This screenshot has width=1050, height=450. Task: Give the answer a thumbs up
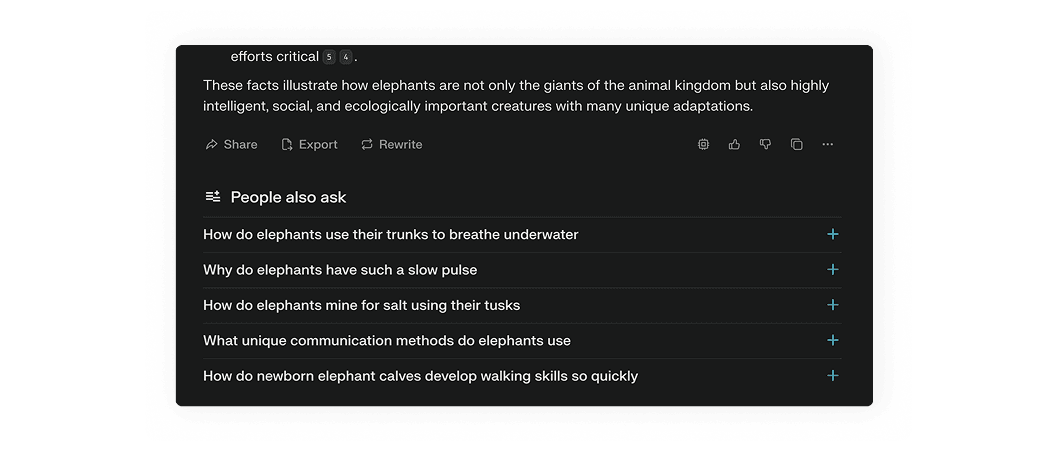click(735, 144)
